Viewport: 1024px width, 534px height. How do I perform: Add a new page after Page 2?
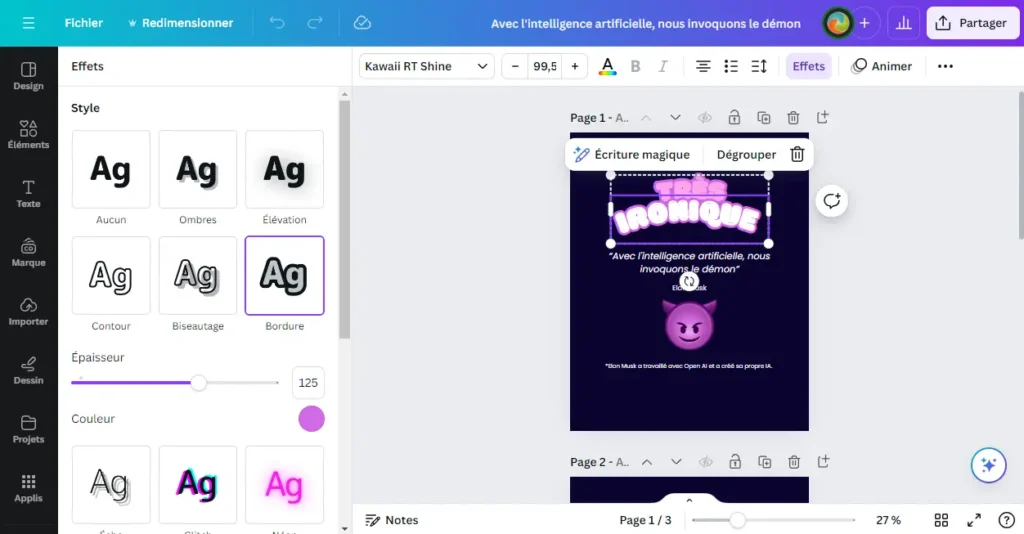click(823, 462)
